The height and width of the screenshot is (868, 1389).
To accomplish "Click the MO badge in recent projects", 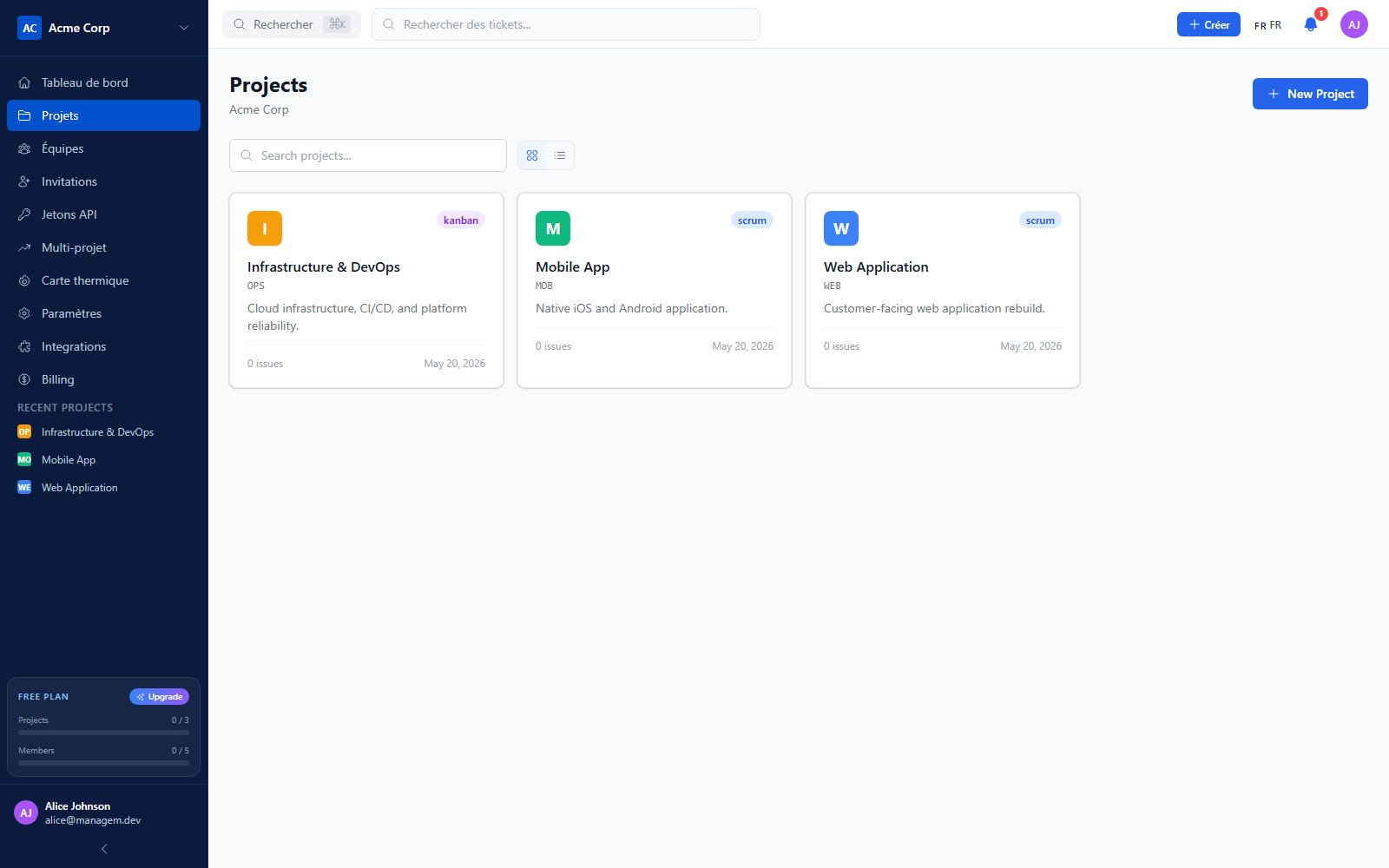I will (24, 459).
